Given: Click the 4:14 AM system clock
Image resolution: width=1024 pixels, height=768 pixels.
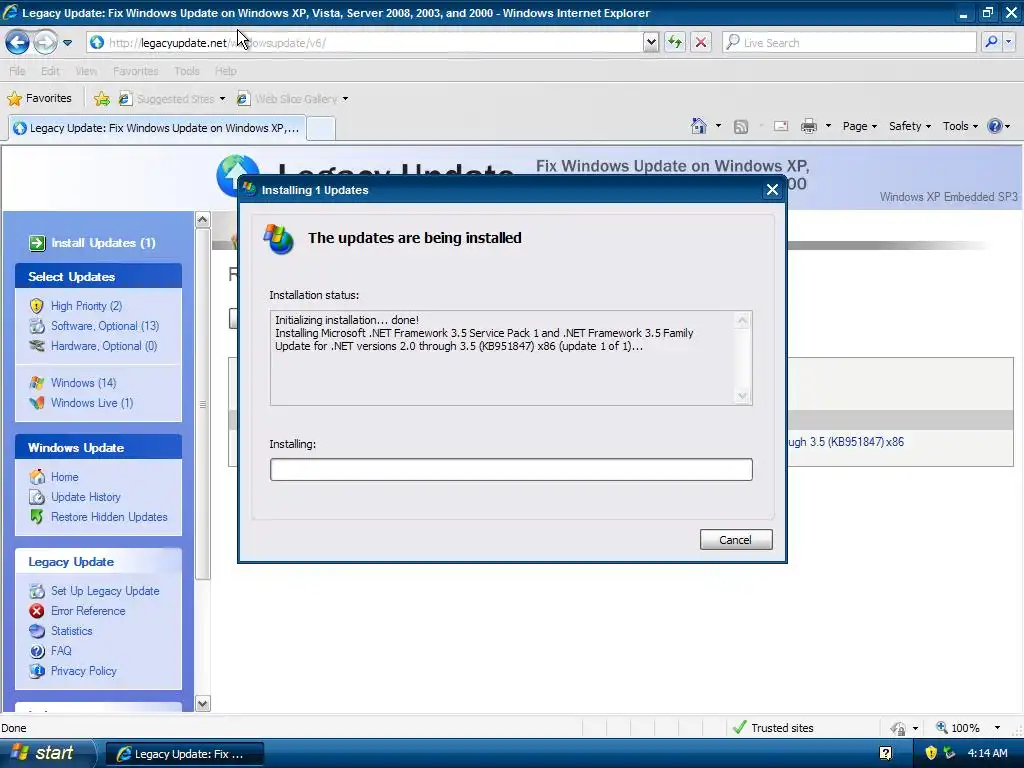Looking at the screenshot, I should (x=987, y=753).
